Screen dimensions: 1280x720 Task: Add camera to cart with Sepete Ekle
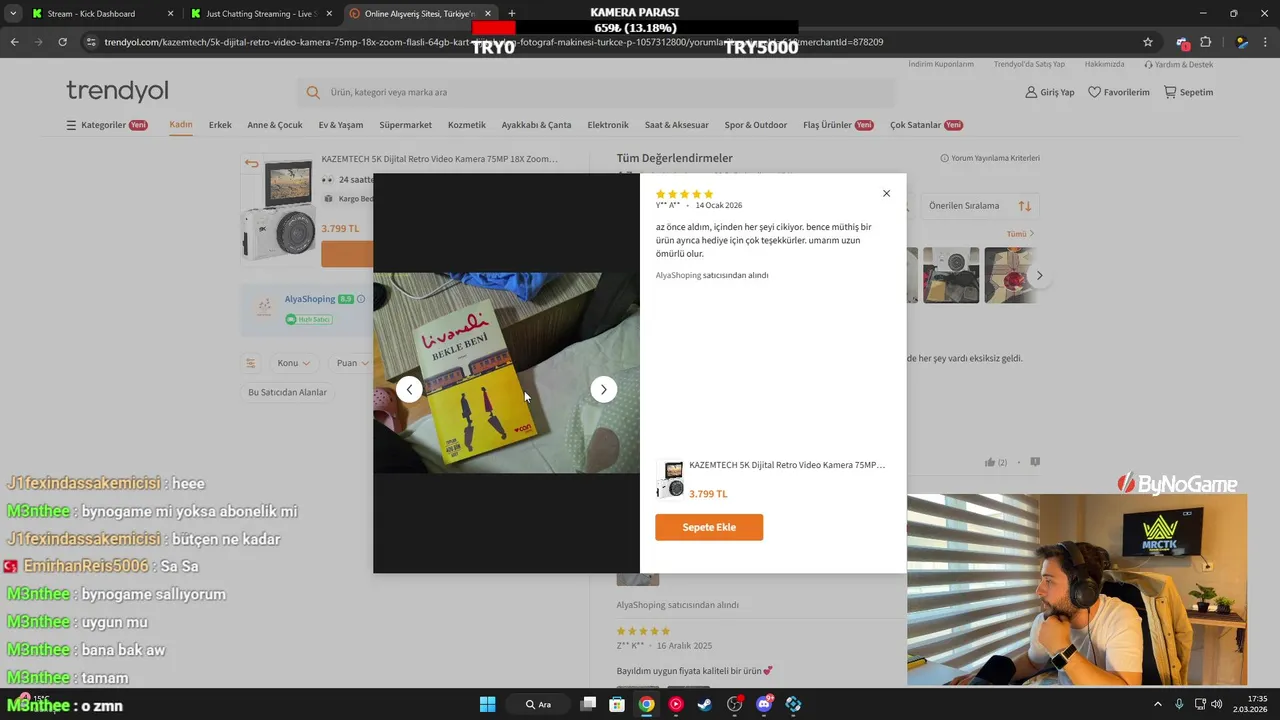[x=709, y=527]
